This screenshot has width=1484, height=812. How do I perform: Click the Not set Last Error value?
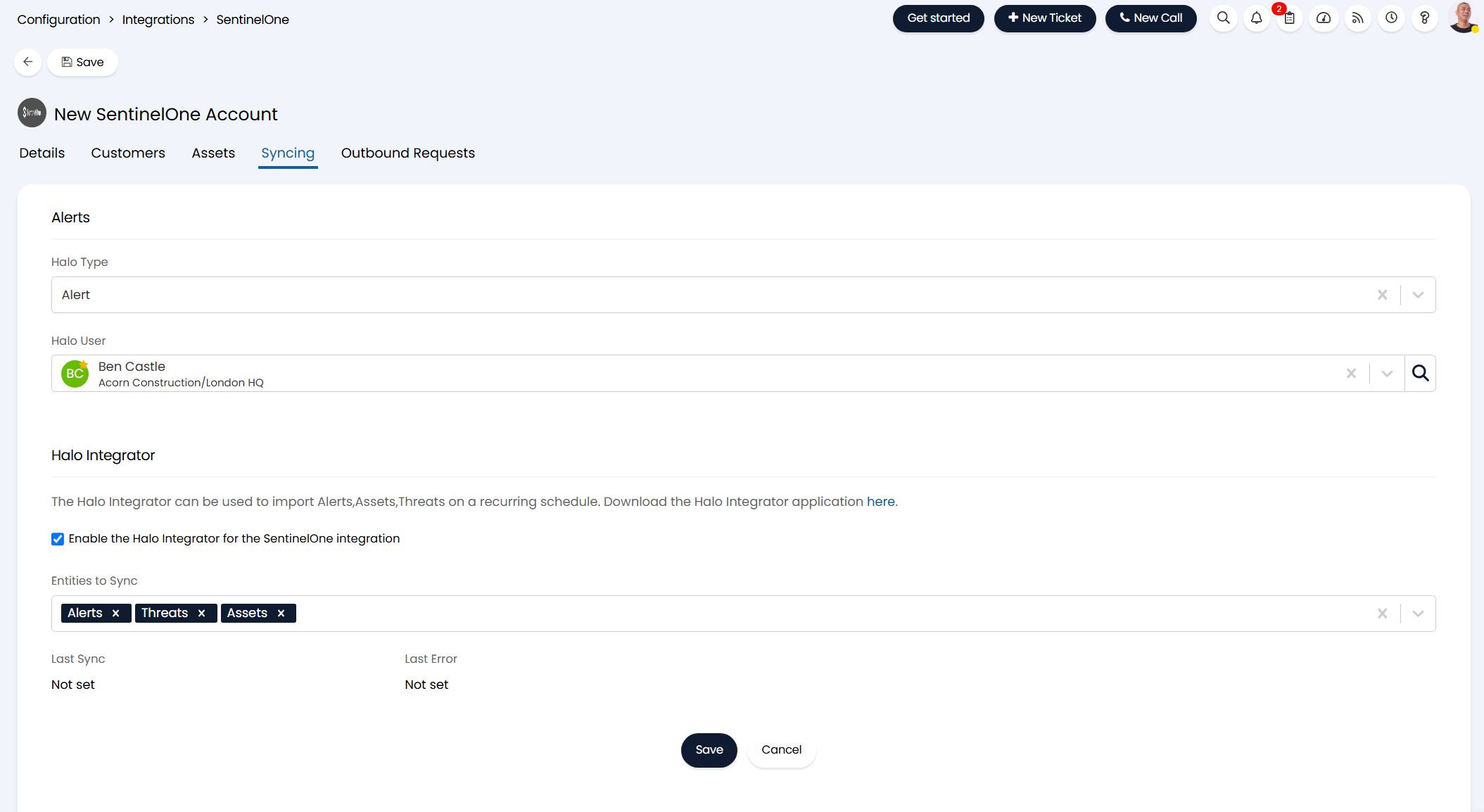tap(426, 685)
